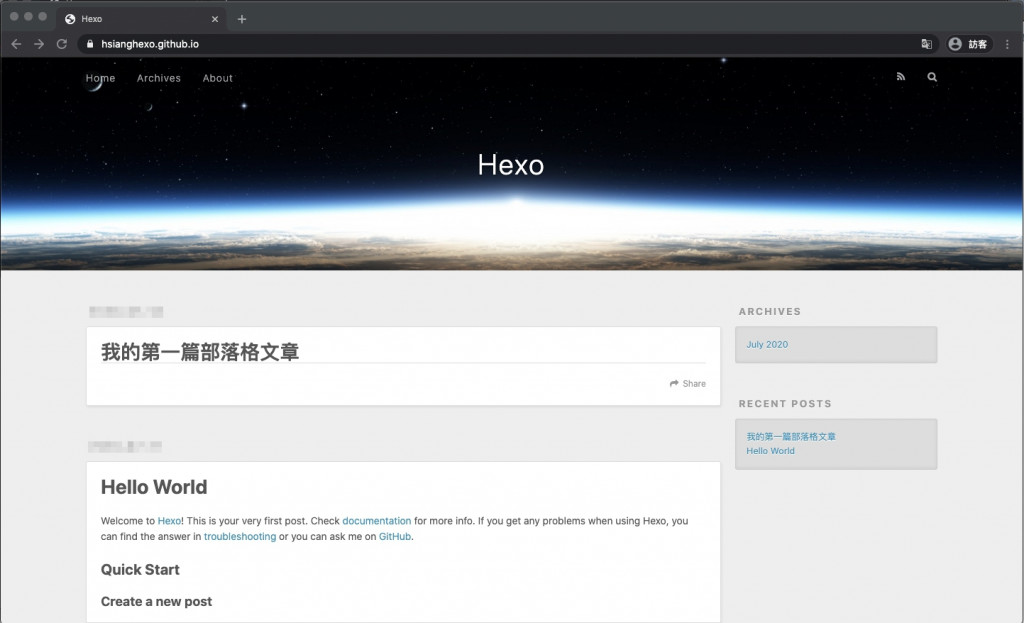Click the Quick Start heading

pyautogui.click(x=140, y=569)
